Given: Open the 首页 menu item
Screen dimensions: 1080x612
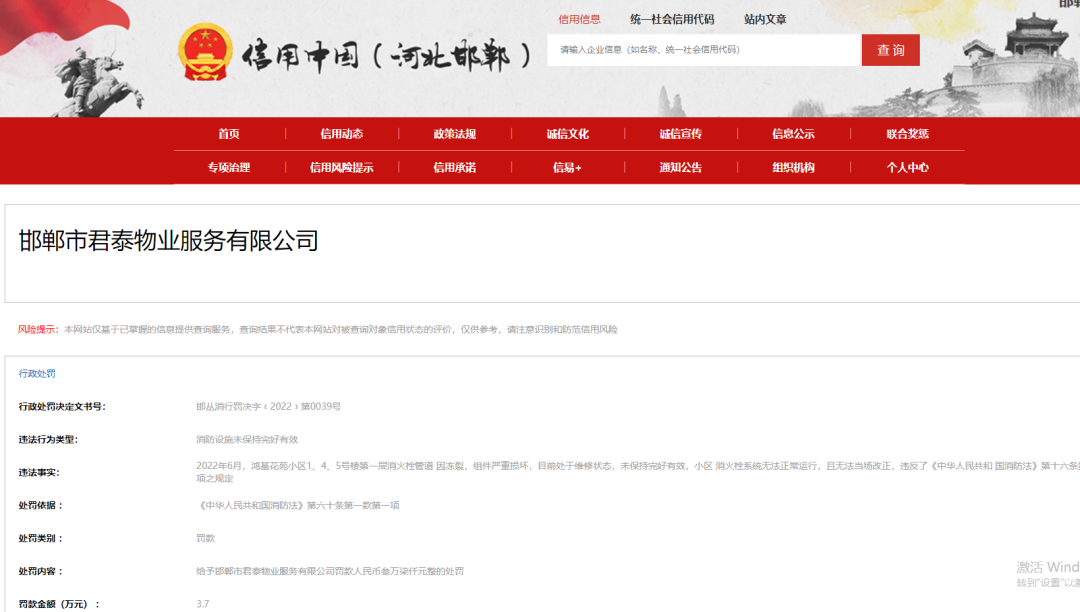Looking at the screenshot, I should [229, 134].
